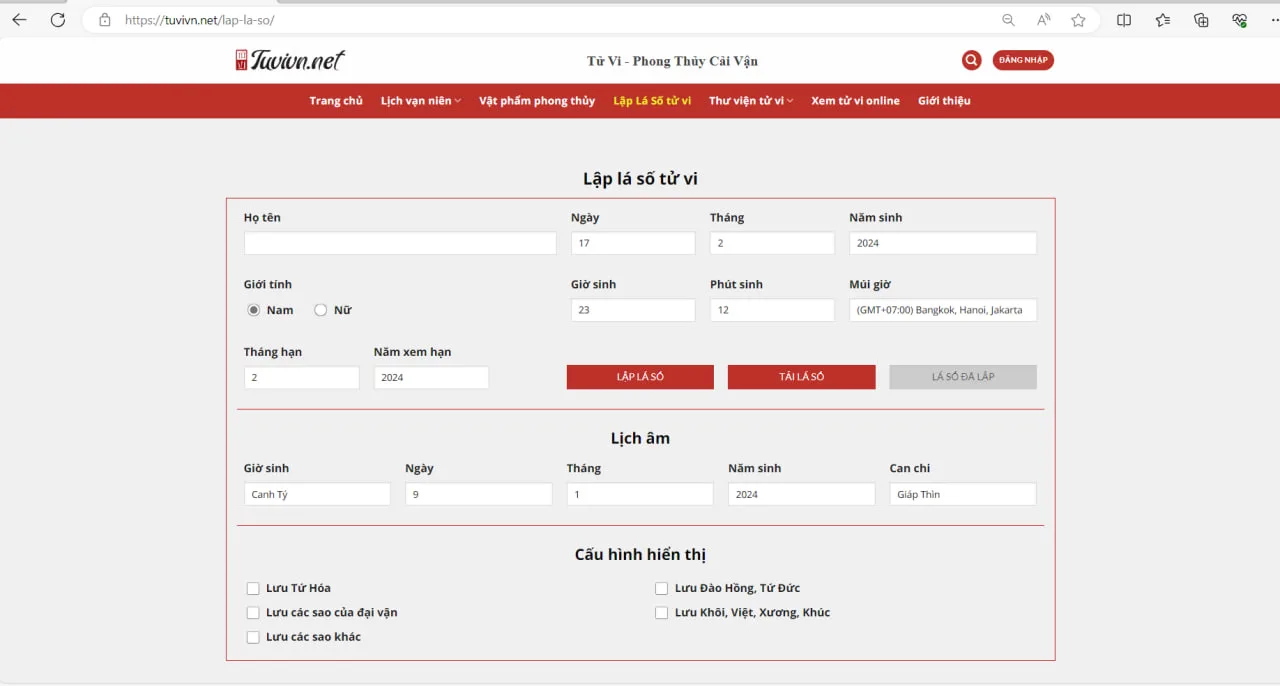Click the Năm sinh 2024 field

click(943, 243)
